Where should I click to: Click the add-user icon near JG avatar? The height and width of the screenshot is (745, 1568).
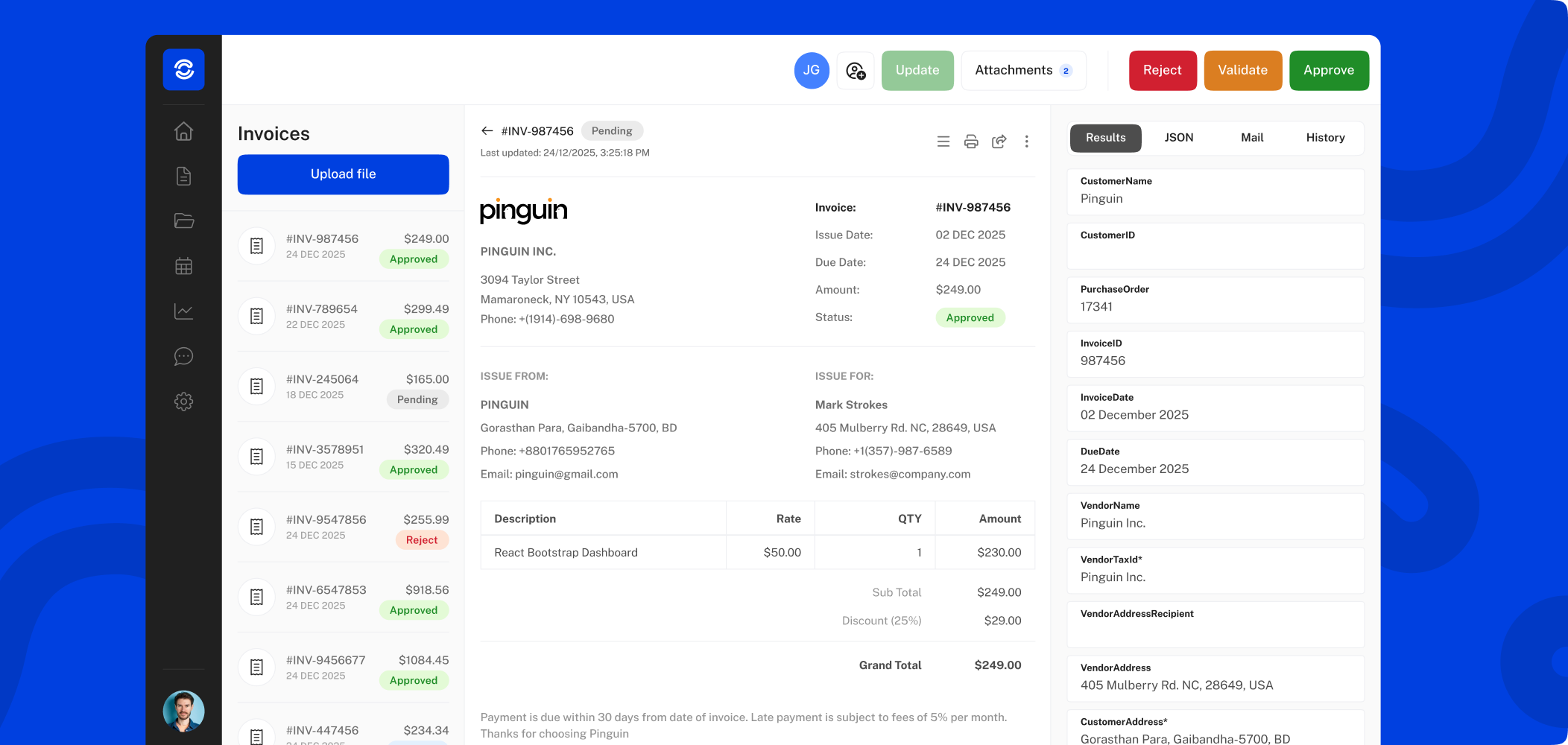(855, 70)
